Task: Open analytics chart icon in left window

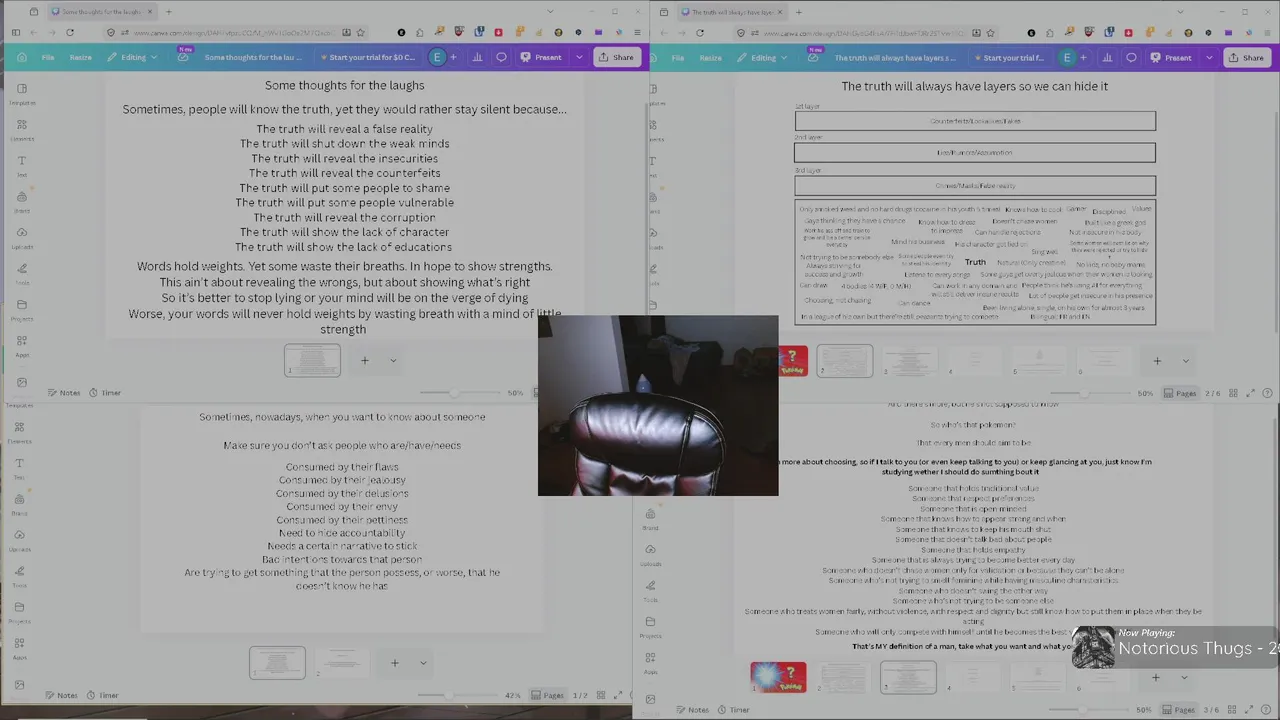Action: [x=477, y=57]
